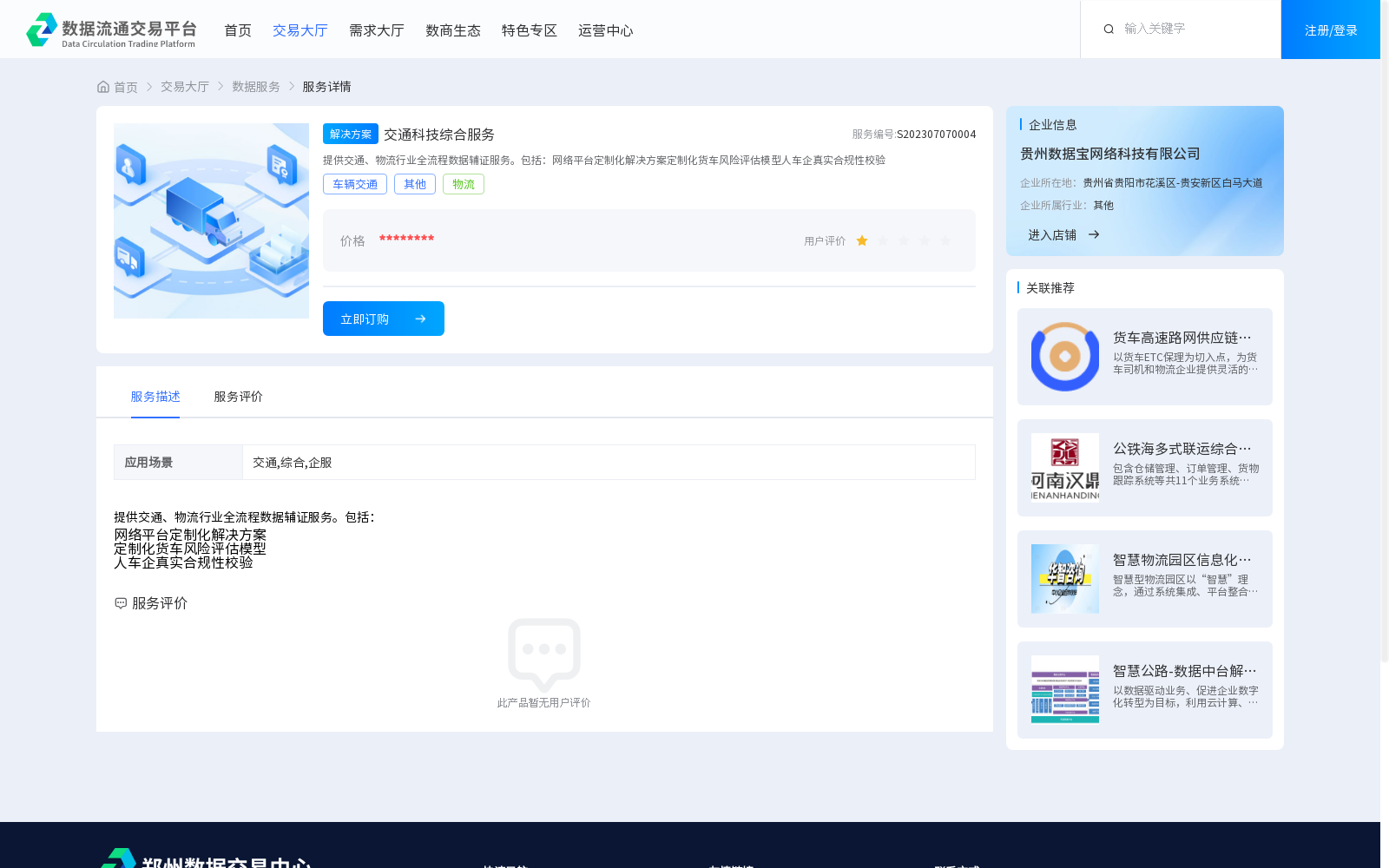Viewport: 1389px width, 868px height.
Task: Go to 首页 in top navigation
Action: (x=238, y=30)
